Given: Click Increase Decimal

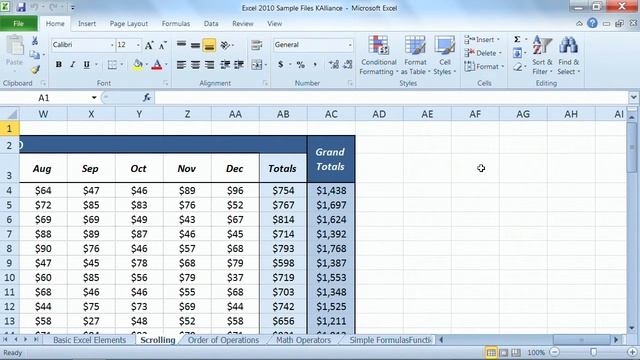Looking at the screenshot, I should pyautogui.click(x=334, y=64).
